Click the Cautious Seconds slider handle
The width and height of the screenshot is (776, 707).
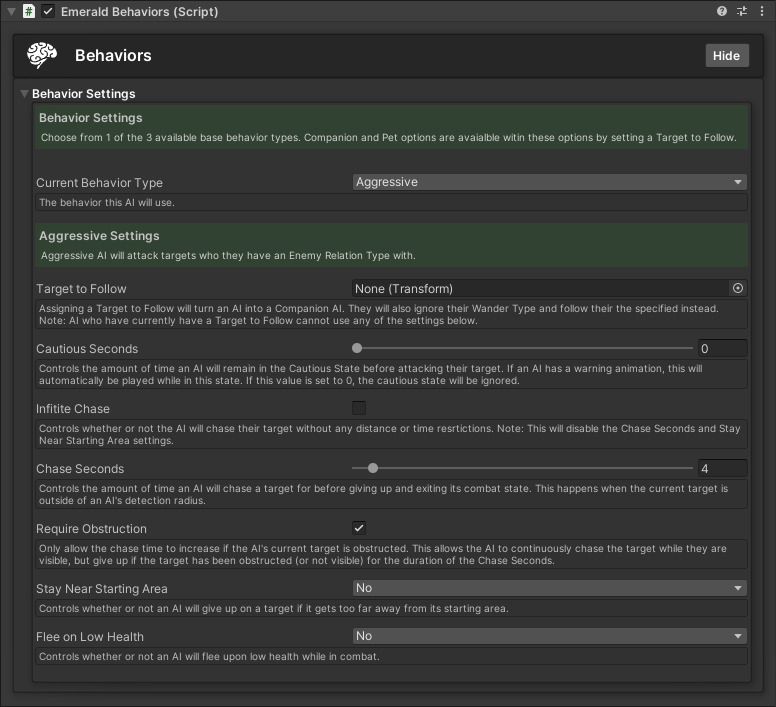pos(357,348)
